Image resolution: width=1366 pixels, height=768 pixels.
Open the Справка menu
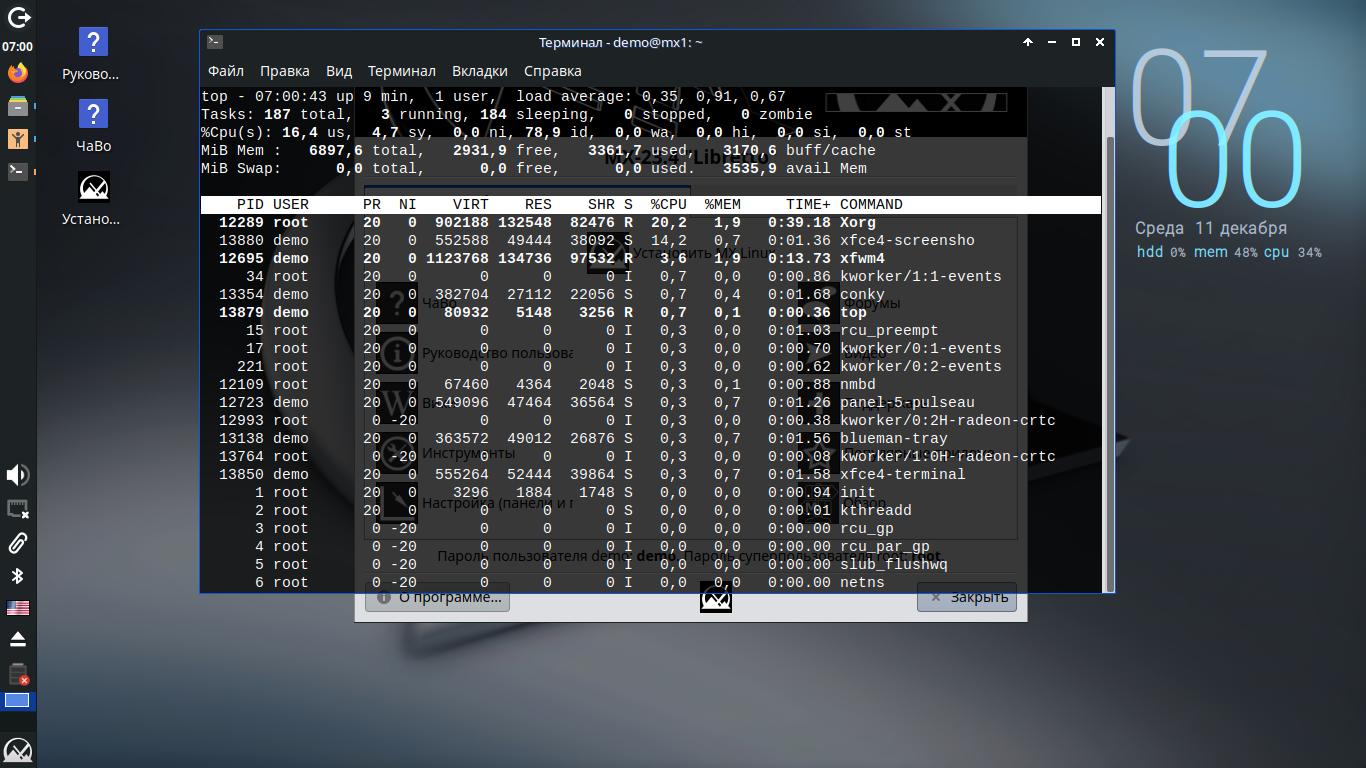tap(553, 71)
